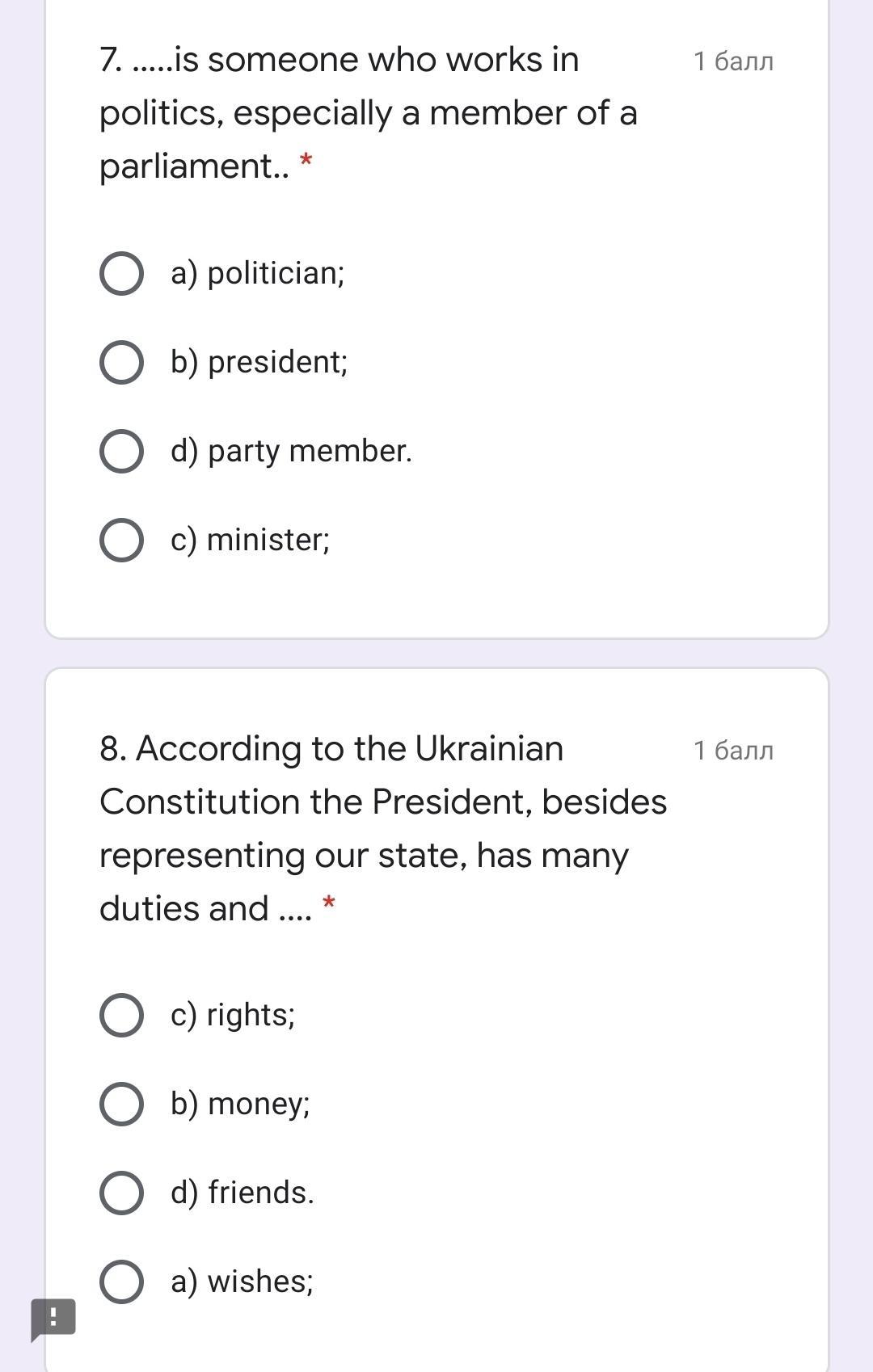This screenshot has height=1372, width=873.
Task: Click the 'd) friends.' answer label
Action: 242,1193
